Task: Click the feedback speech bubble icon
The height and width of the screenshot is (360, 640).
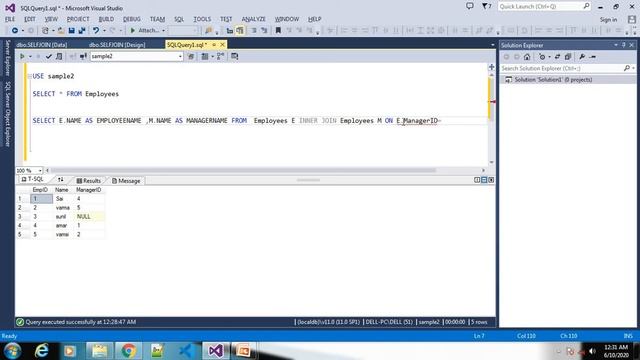Action: coord(470,6)
